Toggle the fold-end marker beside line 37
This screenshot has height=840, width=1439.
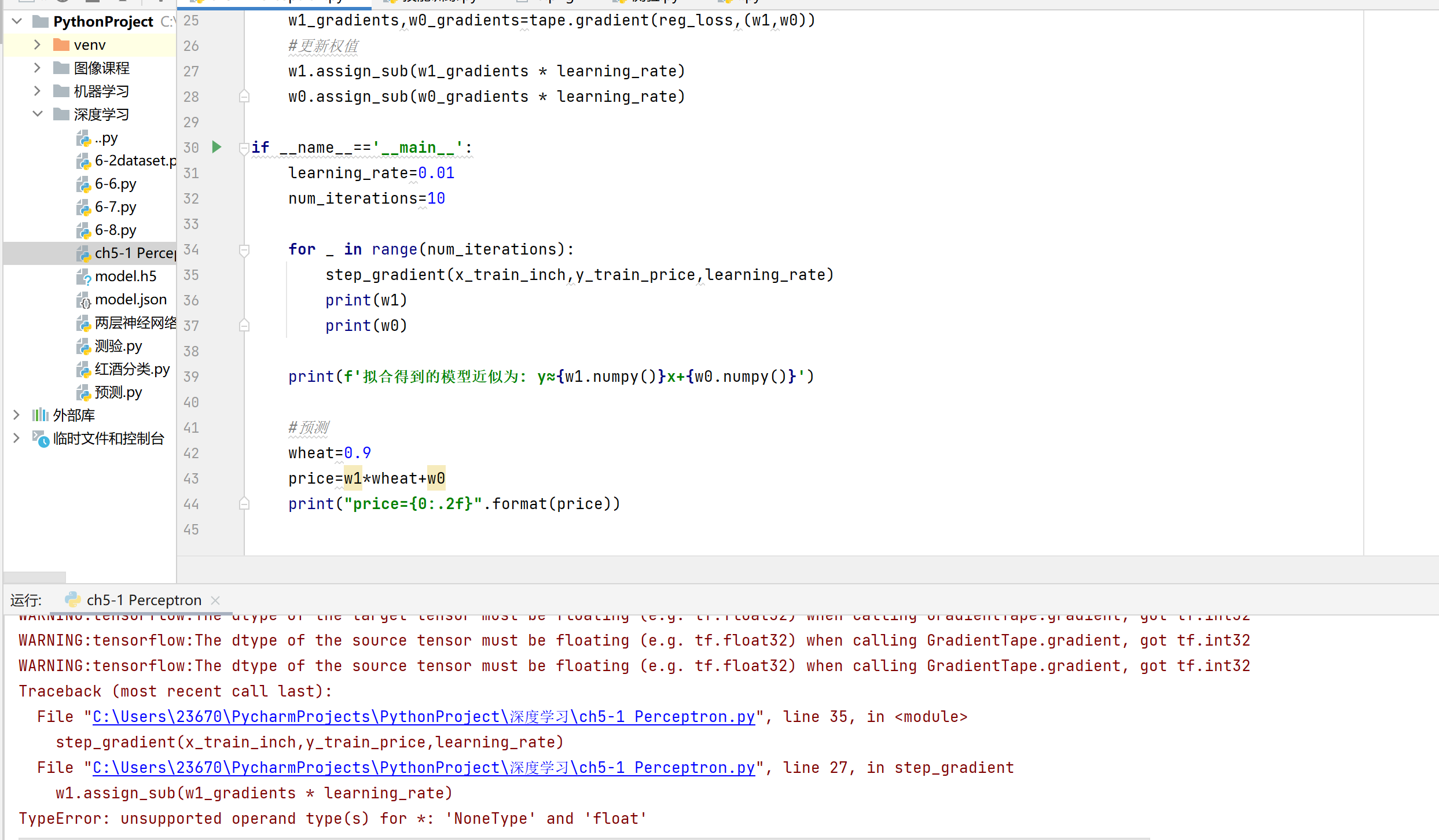244,326
